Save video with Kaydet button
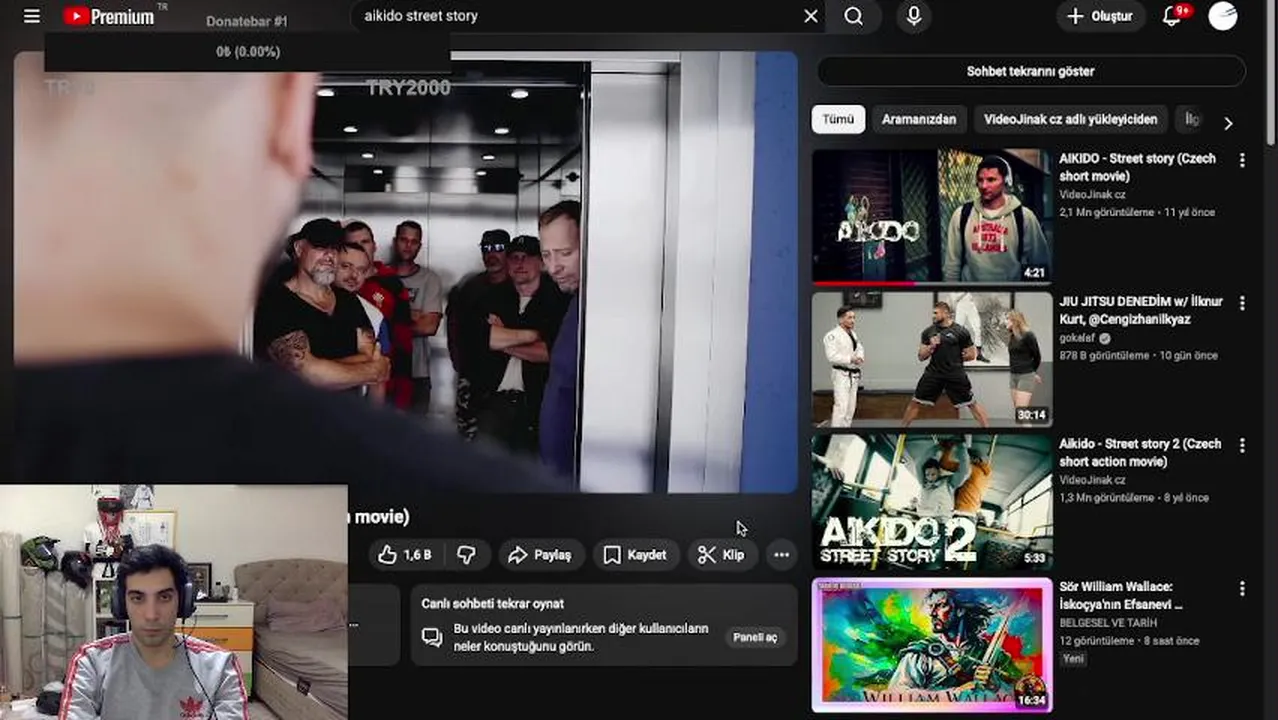This screenshot has width=1278, height=720. (x=635, y=555)
